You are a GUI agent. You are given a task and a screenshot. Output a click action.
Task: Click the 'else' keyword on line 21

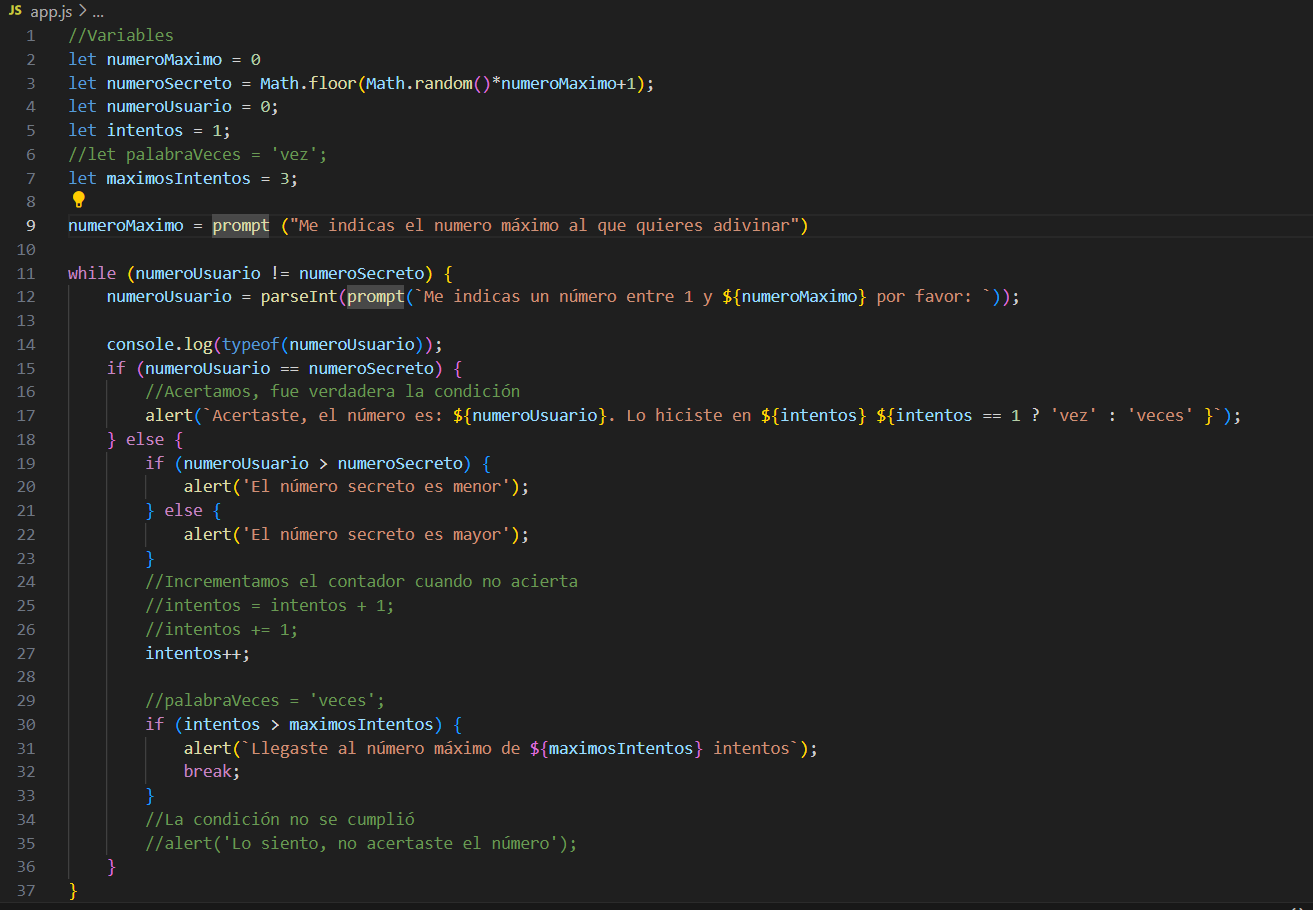pos(184,510)
